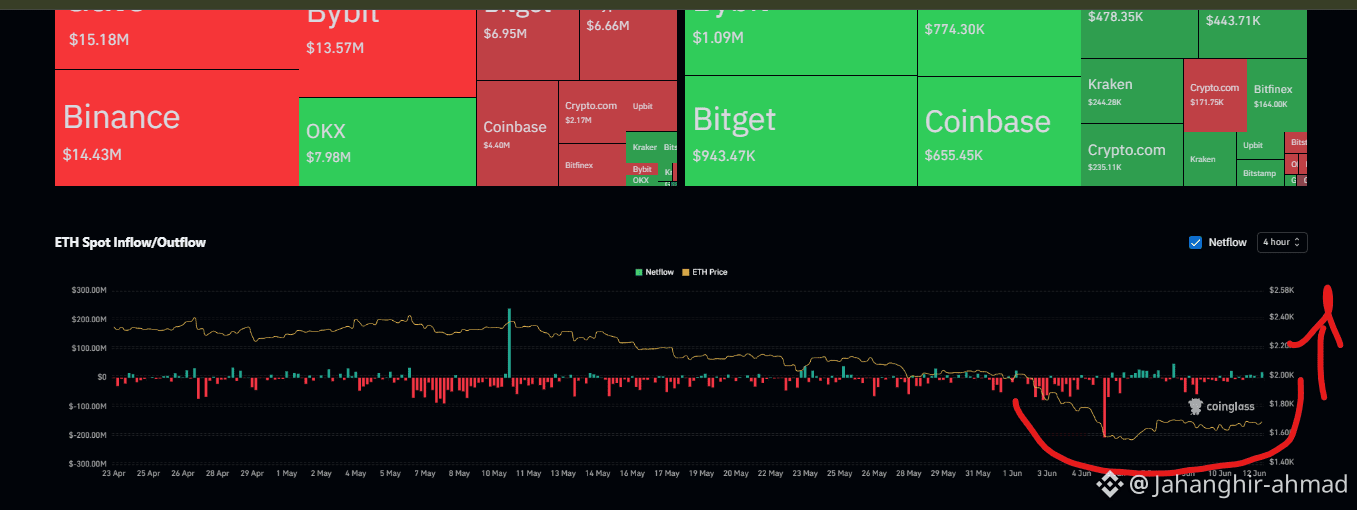Toggle the ETH Price legend item
1357x510 pixels.
[704, 272]
